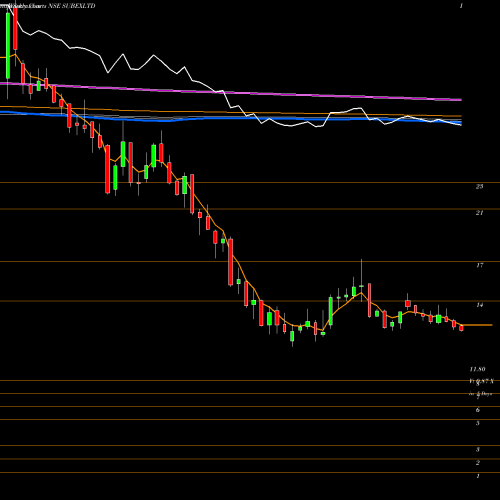Click the last red candlestick on the chart
Viewport: 500px width, 500px height.
[461, 328]
